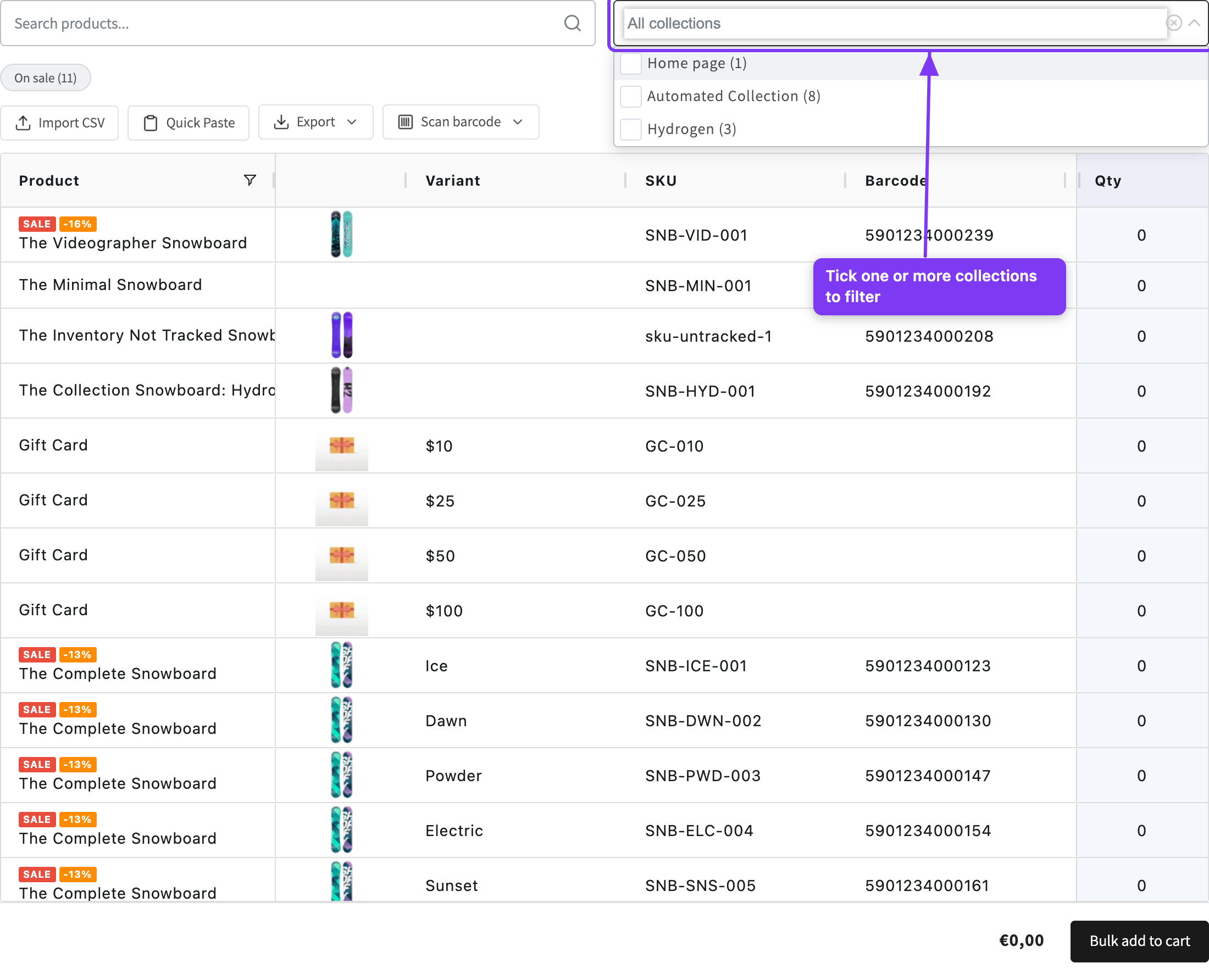
Task: Open the $50 Gift Card image
Action: click(342, 555)
